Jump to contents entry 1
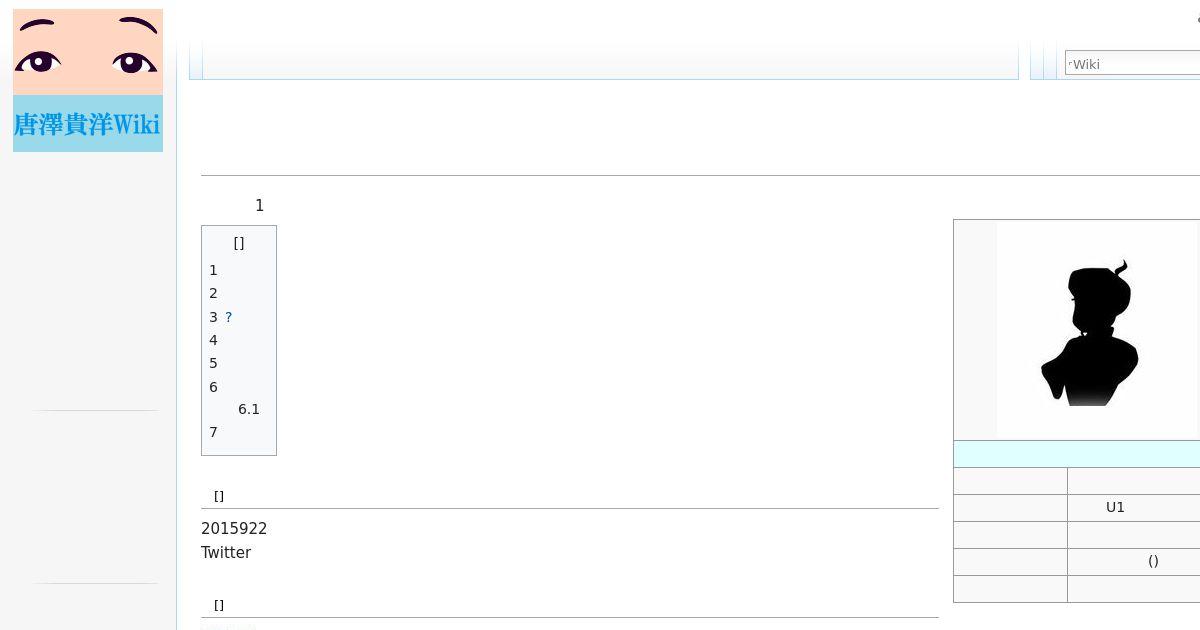Viewport: 1200px width, 630px height. click(213, 270)
